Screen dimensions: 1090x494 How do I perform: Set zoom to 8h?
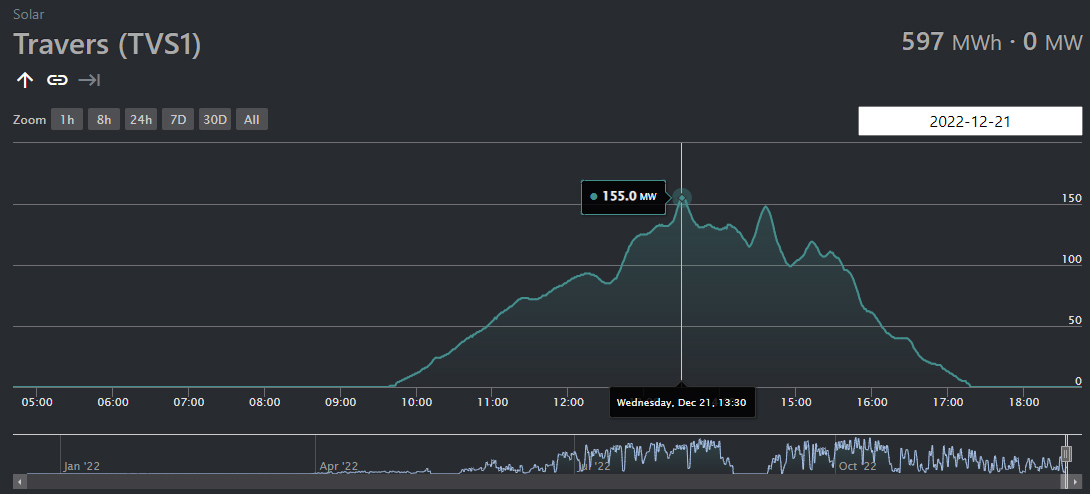104,120
